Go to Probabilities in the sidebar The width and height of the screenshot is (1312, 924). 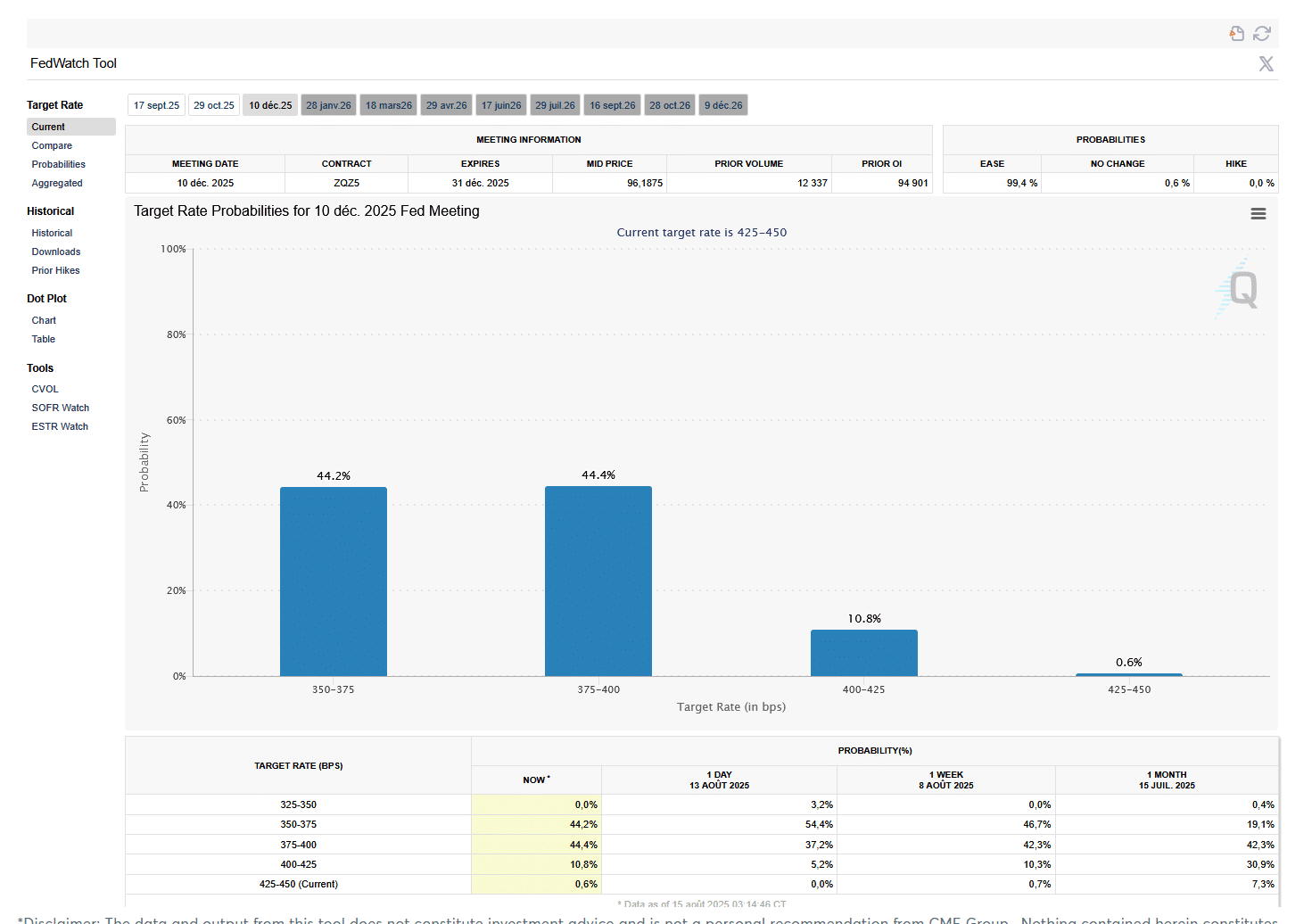[x=59, y=164]
